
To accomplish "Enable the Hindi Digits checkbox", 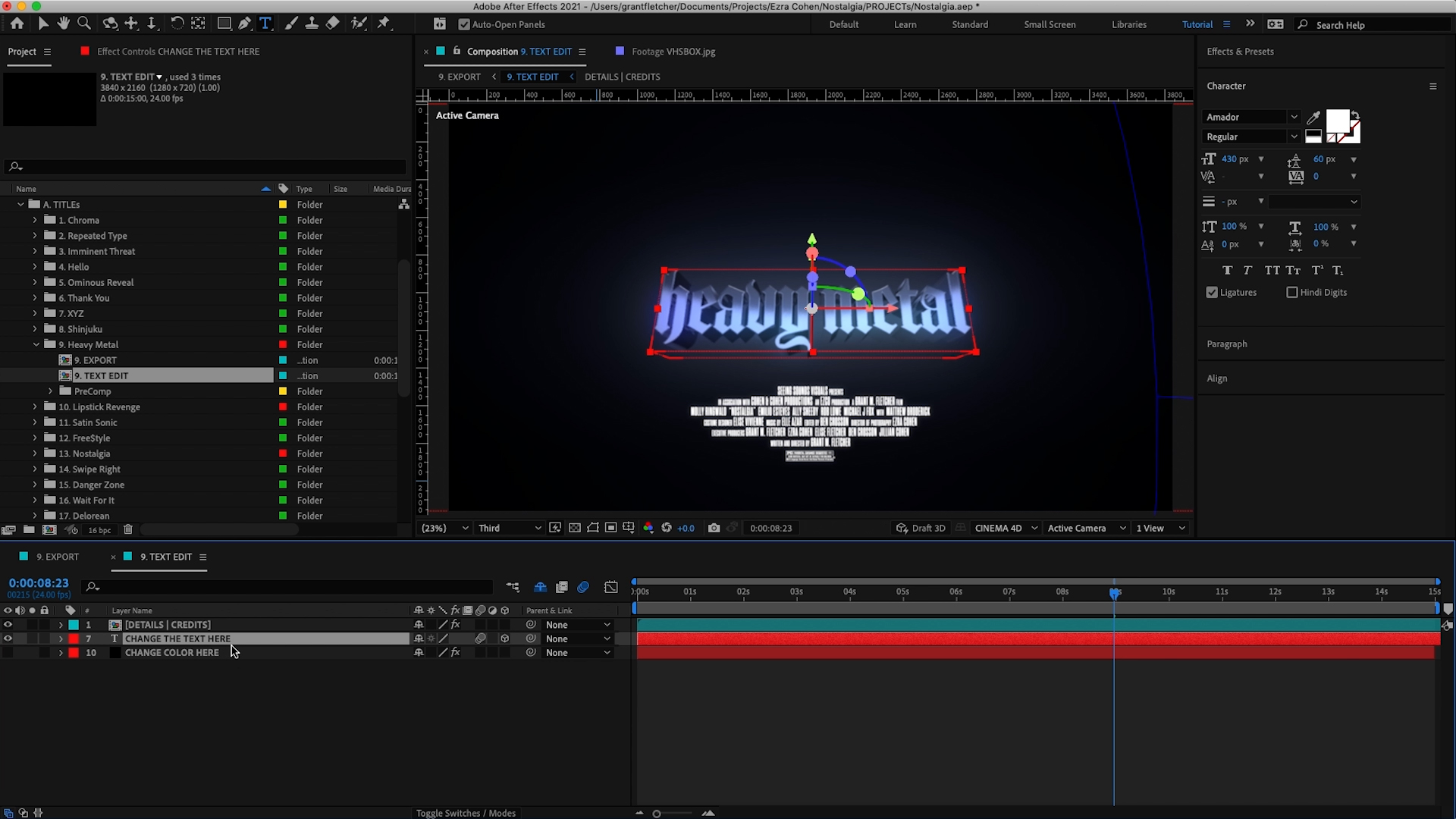I will 1292,292.
